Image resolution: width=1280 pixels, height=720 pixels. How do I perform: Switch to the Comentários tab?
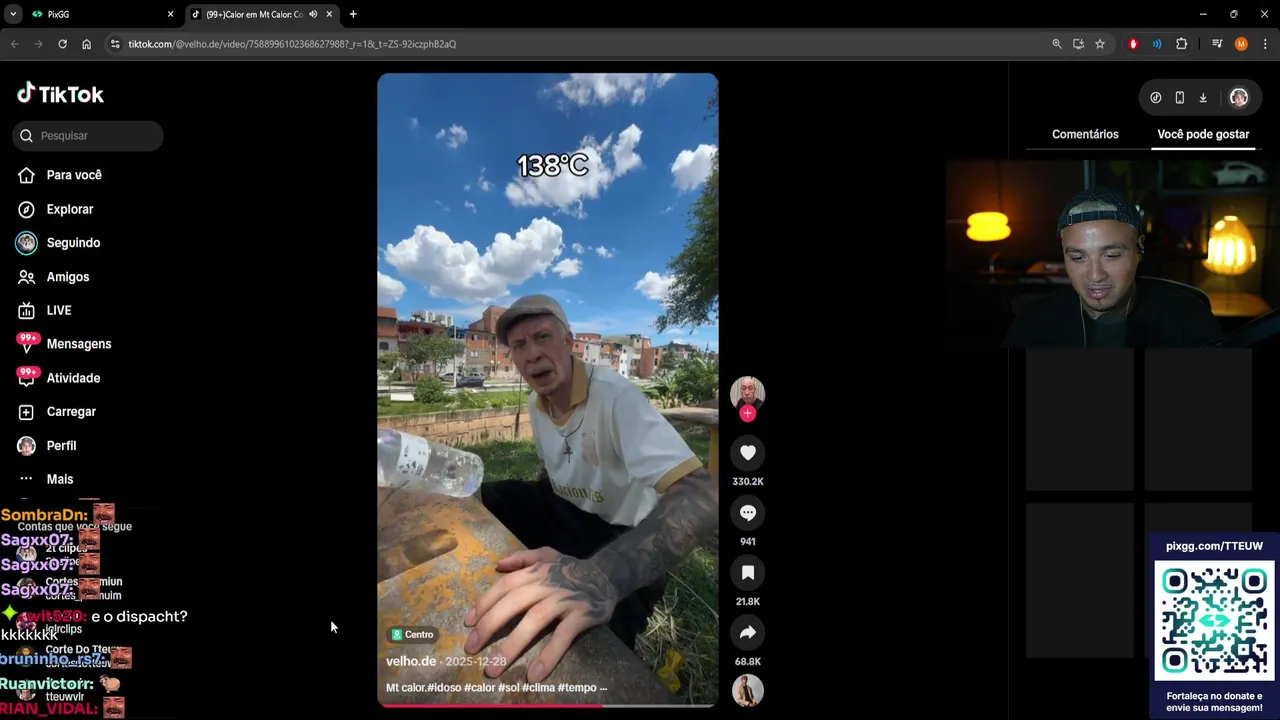point(1085,134)
